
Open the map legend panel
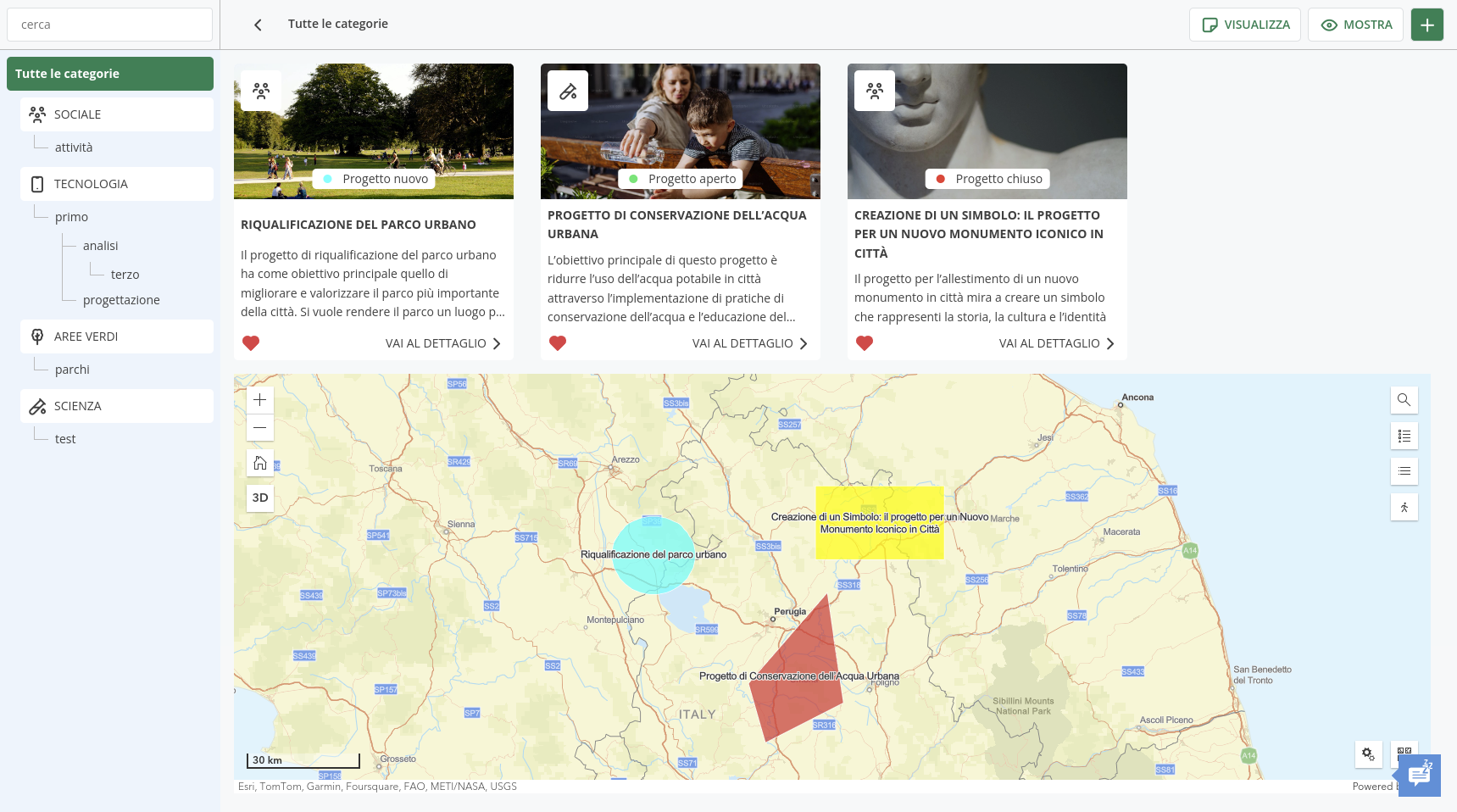1404,436
